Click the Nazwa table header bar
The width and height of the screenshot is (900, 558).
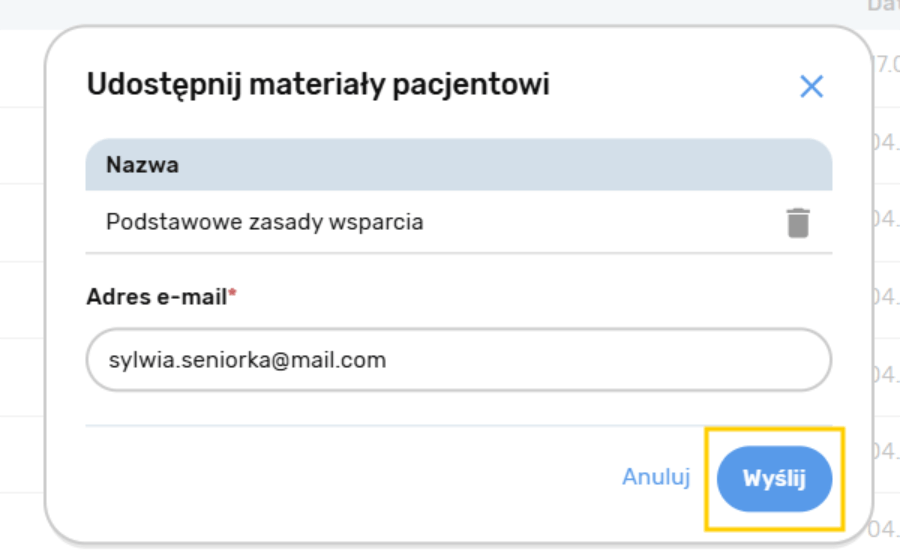(x=458, y=165)
